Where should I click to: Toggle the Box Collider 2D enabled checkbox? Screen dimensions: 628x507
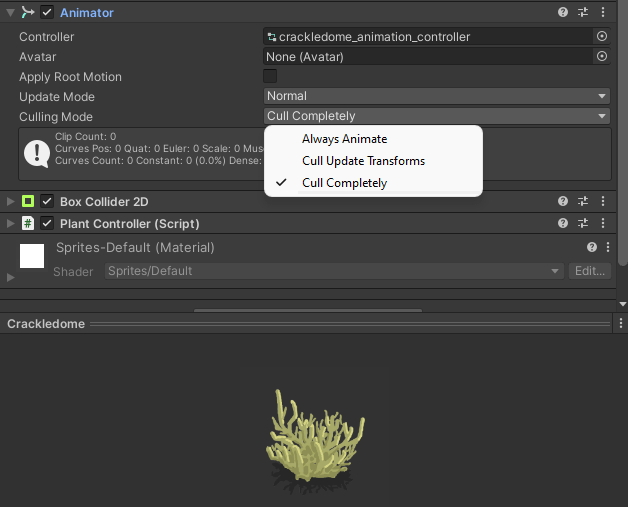[47, 201]
